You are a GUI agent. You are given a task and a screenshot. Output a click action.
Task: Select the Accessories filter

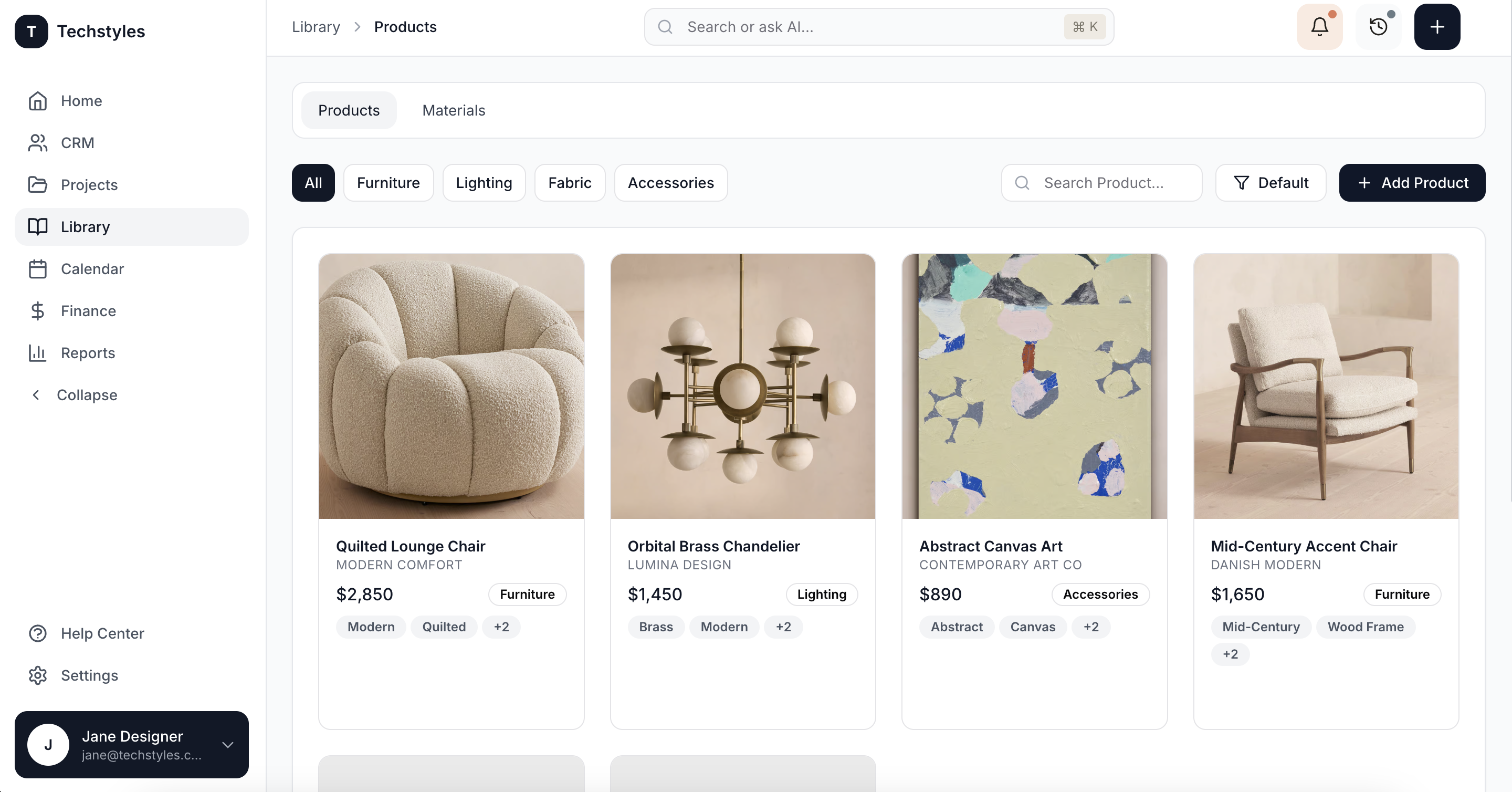coord(670,183)
